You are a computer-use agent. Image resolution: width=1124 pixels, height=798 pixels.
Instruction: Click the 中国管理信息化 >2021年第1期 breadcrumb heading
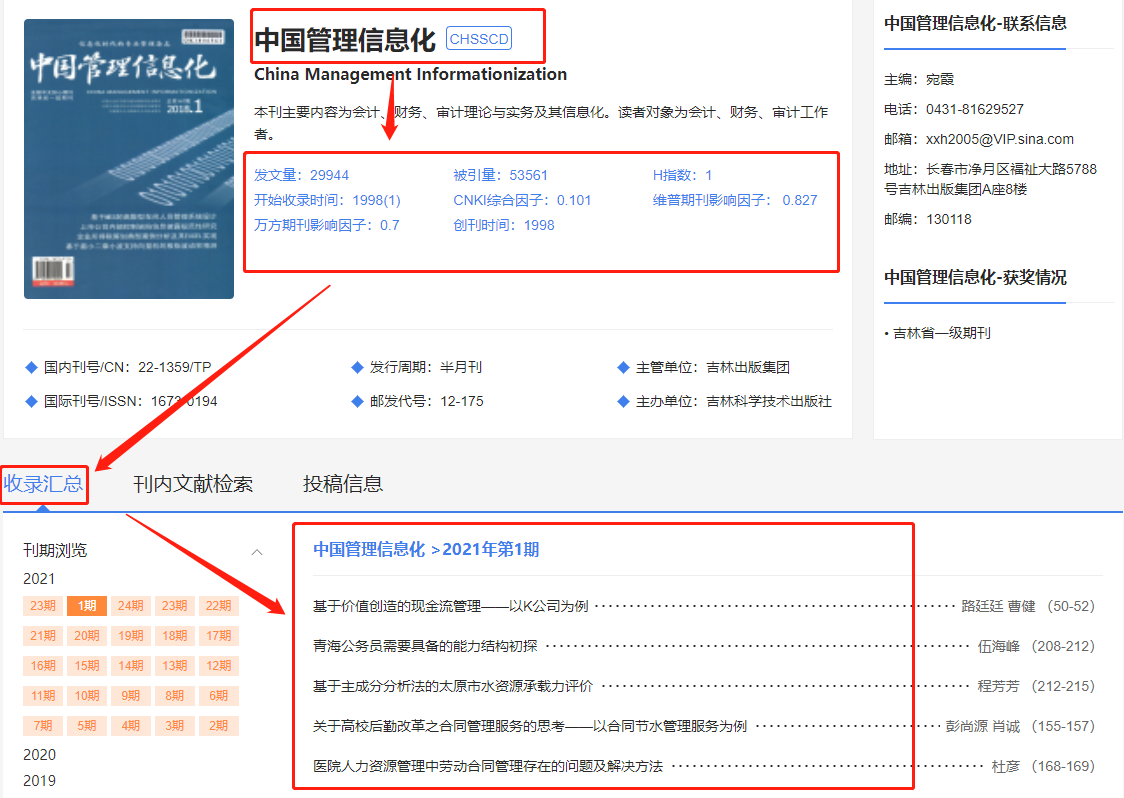[426, 550]
